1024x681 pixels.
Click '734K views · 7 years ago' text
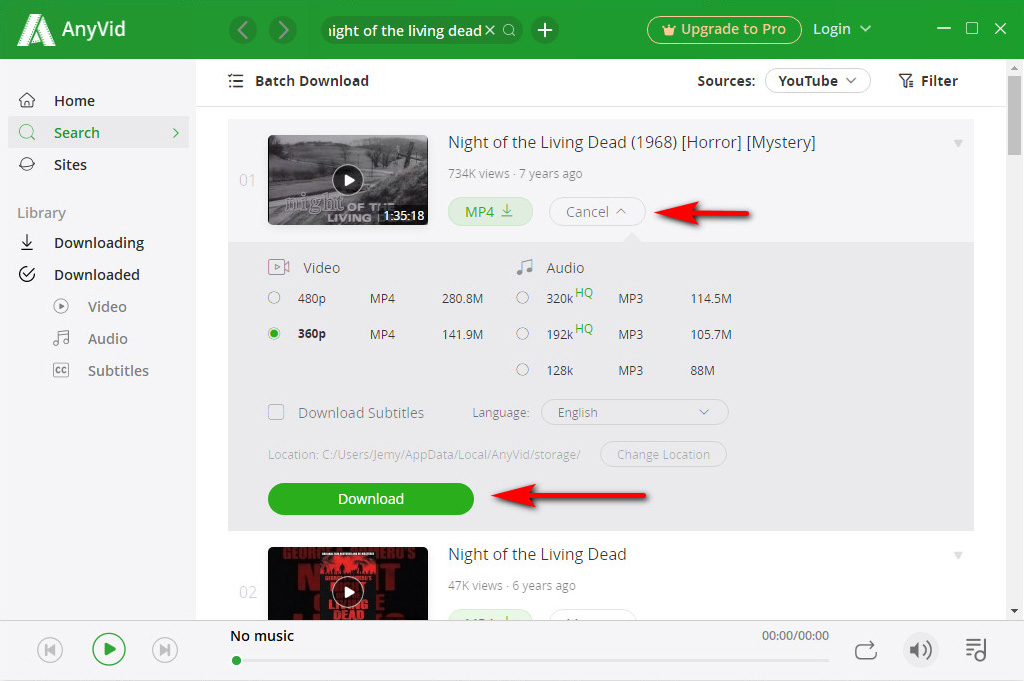515,174
